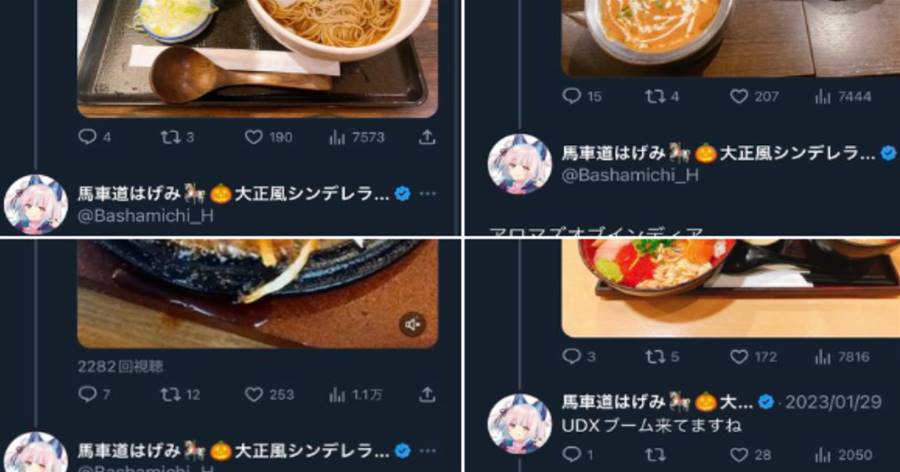Screen dimensions: 900x472
Task: Share the soba noodle tweet via upload icon
Action: [x=427, y=137]
